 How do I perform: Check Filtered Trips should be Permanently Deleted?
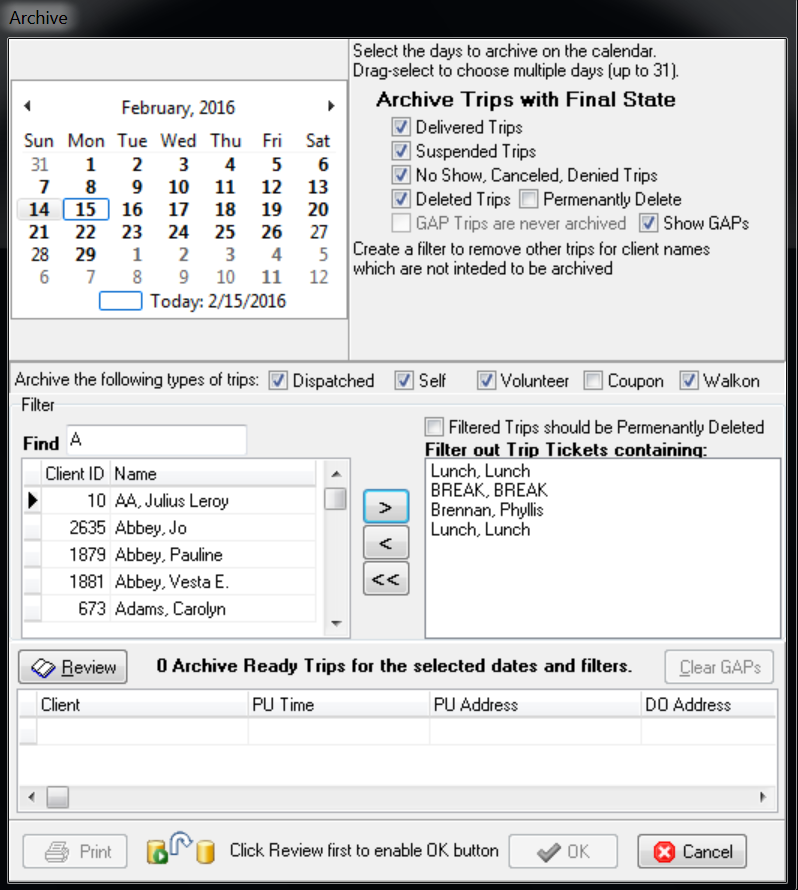pos(434,427)
